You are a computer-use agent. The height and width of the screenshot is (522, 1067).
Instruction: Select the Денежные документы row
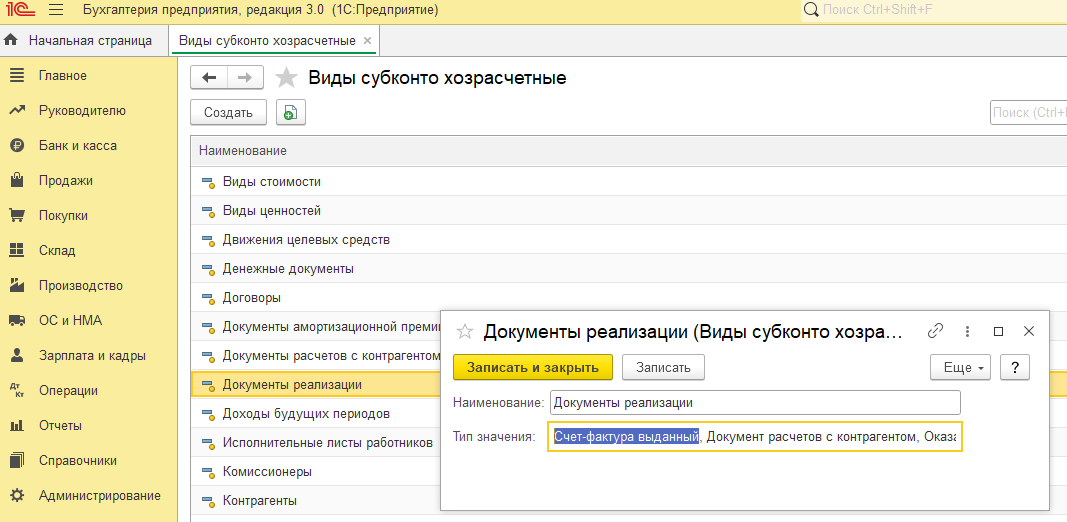click(x=629, y=269)
